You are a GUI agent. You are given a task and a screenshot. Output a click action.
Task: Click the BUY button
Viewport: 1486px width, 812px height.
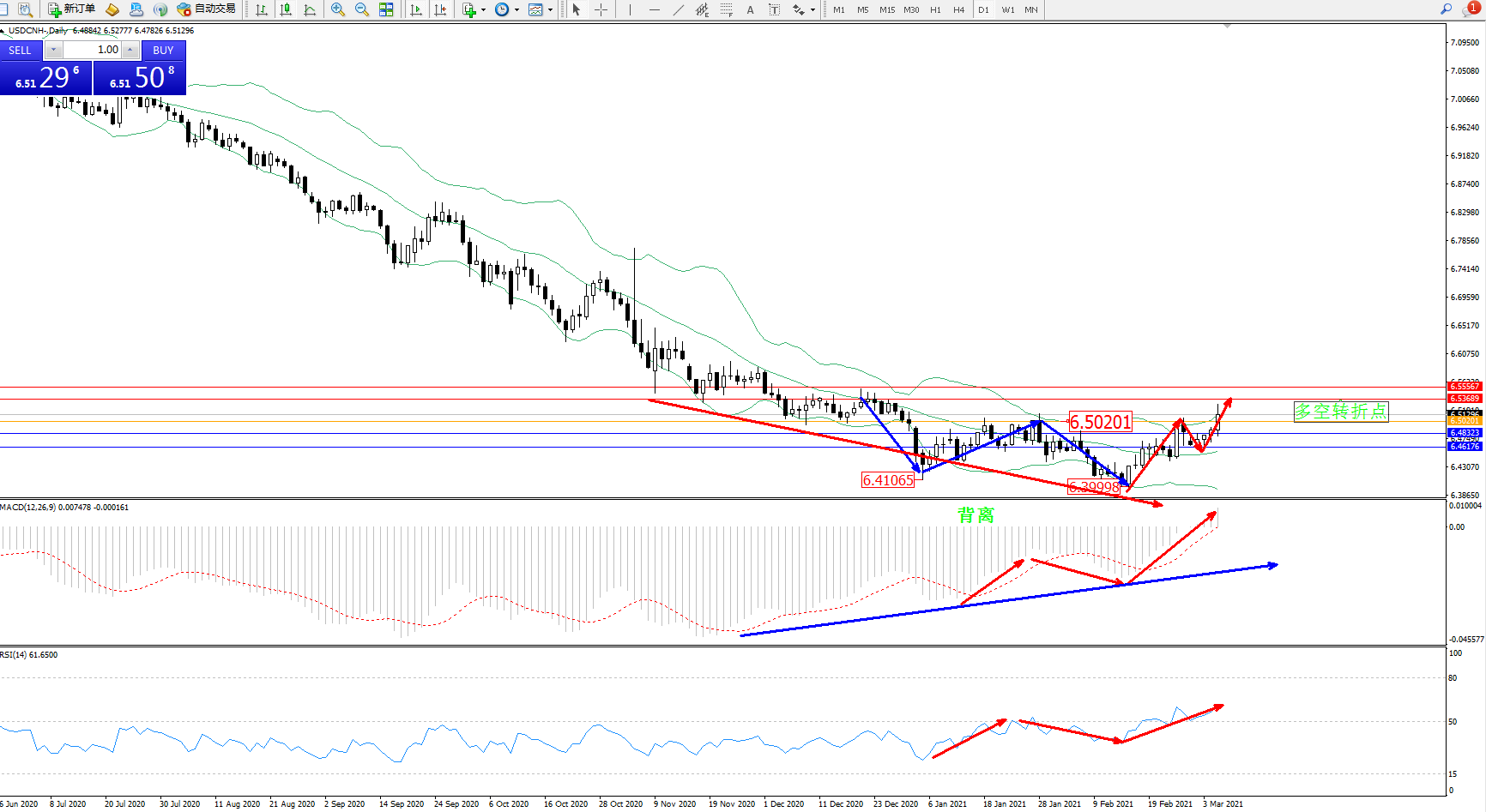tap(163, 50)
